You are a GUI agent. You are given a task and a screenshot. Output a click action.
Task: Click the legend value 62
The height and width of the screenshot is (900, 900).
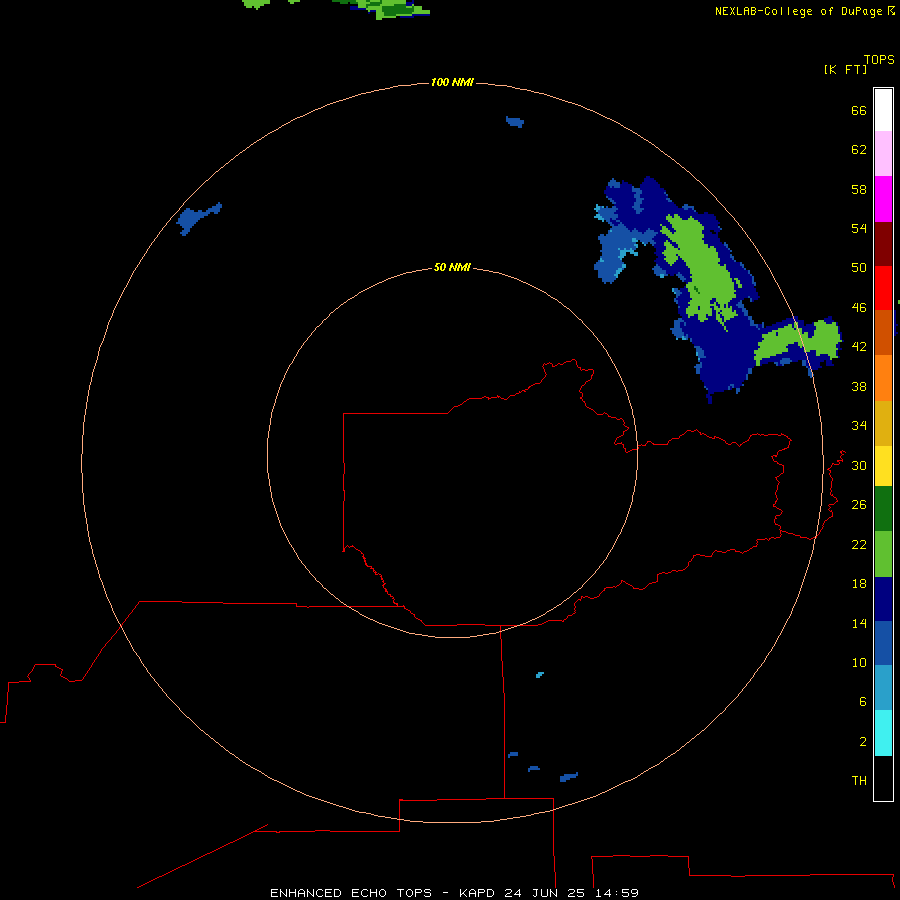pyautogui.click(x=859, y=150)
